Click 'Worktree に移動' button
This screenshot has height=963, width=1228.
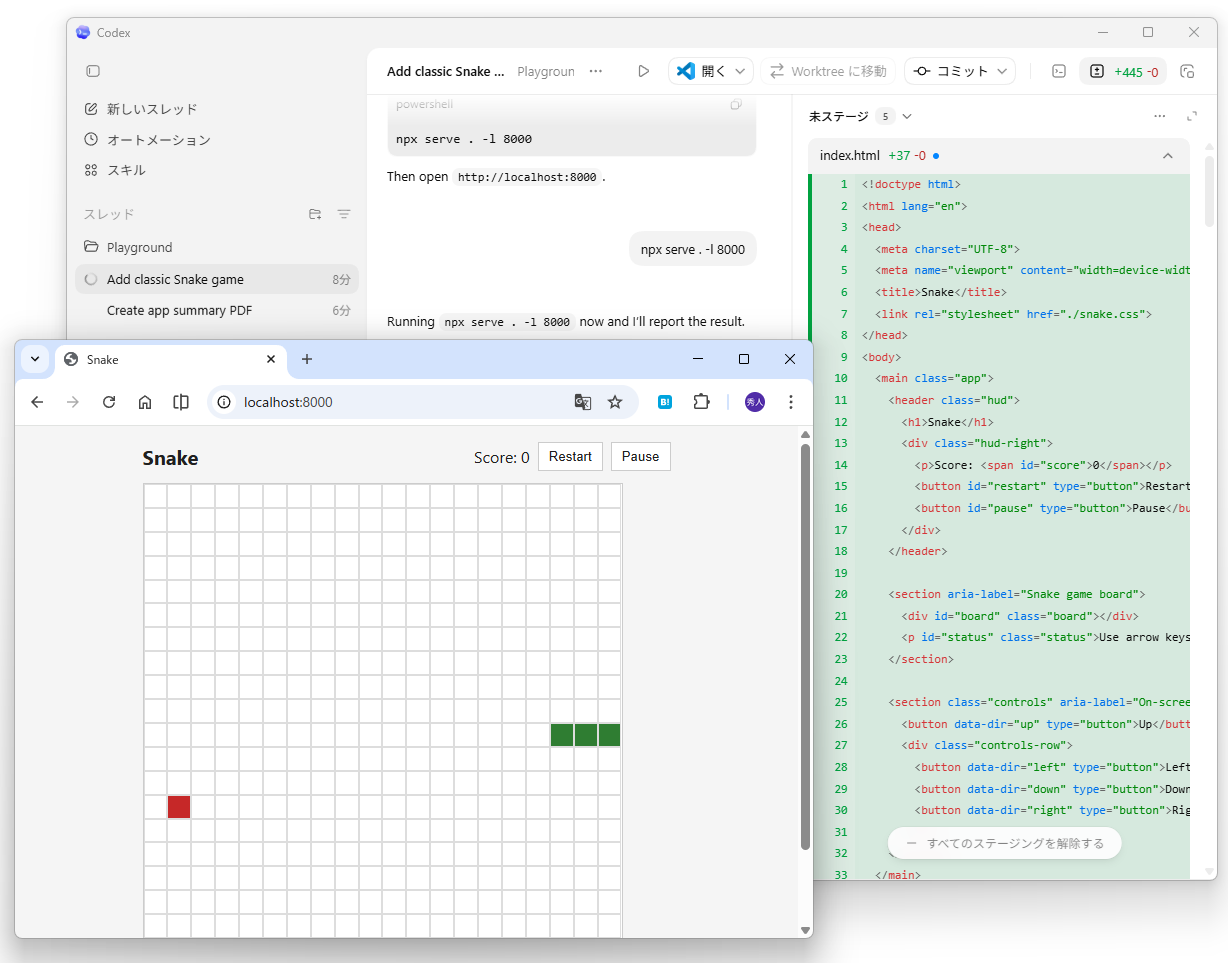coord(827,71)
